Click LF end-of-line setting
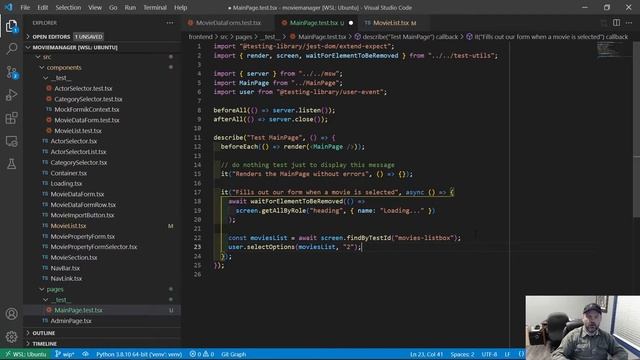The image size is (640, 360). (x=507, y=354)
